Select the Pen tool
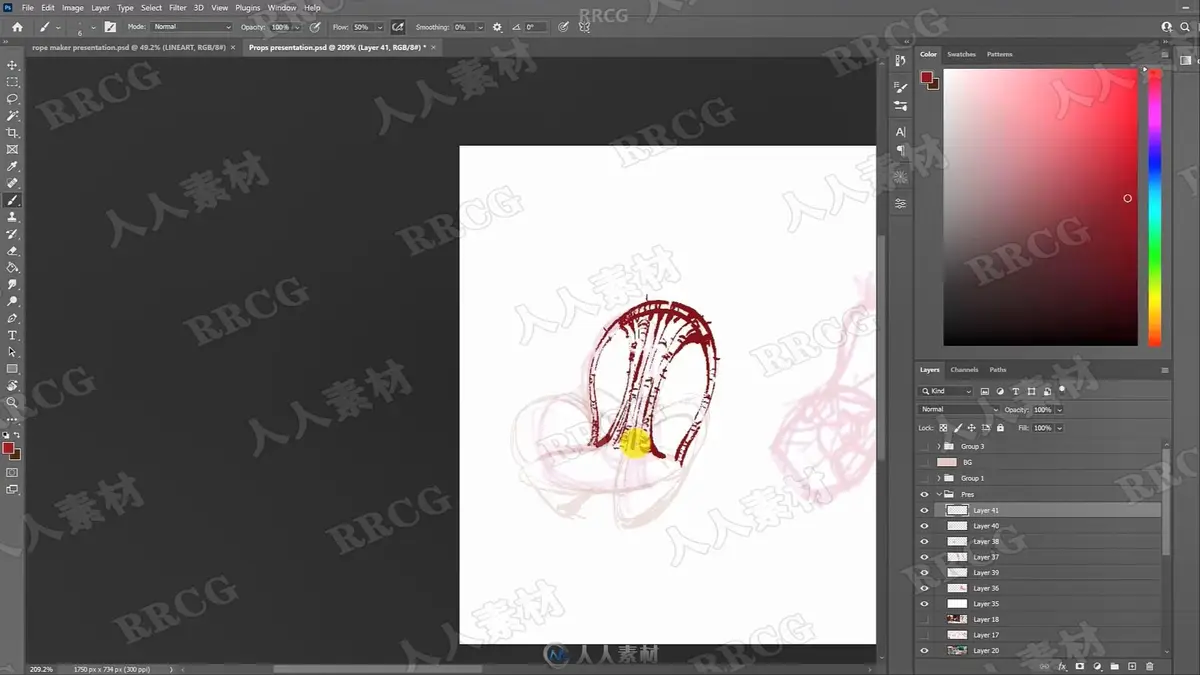Viewport: 1200px width, 675px height. point(13,318)
